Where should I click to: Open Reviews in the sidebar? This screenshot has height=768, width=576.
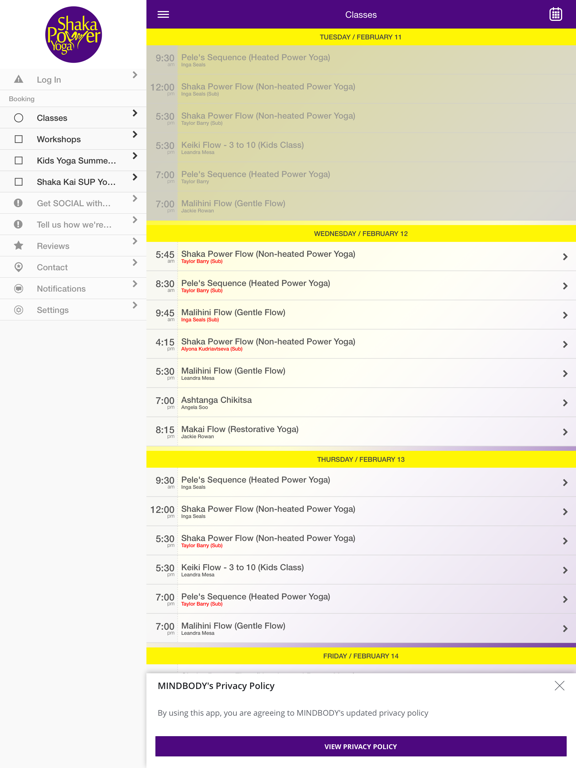[73, 245]
